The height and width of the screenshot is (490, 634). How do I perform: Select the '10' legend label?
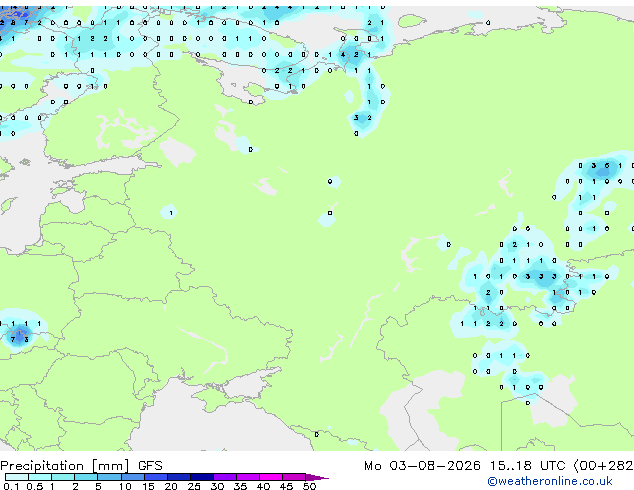pos(125,486)
